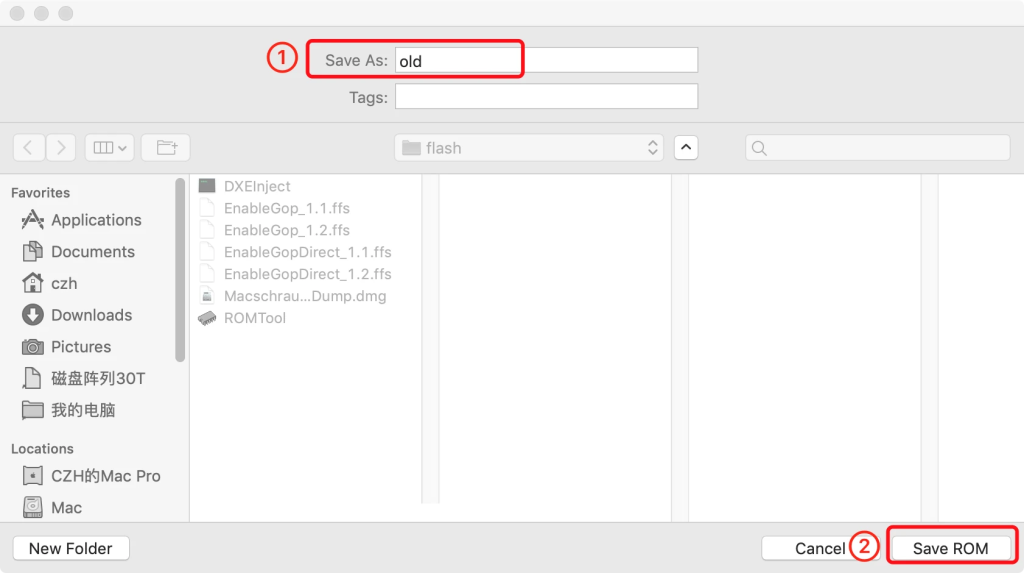1024x573 pixels.
Task: Collapse the dialog with the chevron button
Action: coord(686,148)
